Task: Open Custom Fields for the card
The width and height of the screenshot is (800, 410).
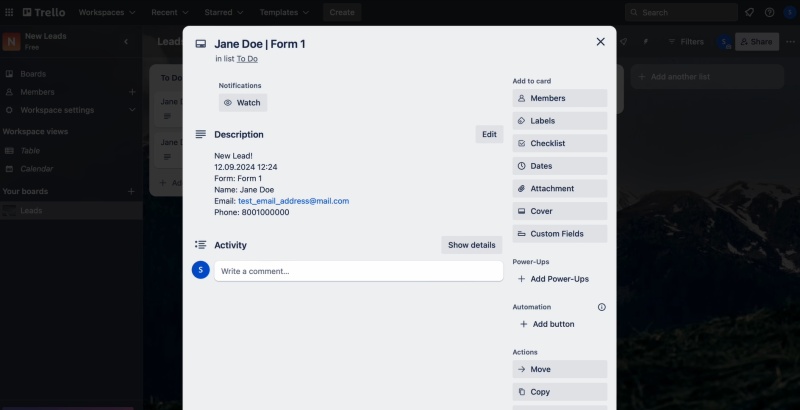Action: pos(559,234)
